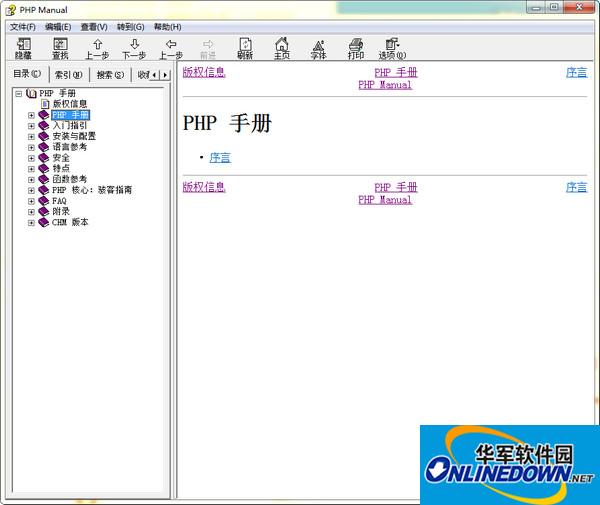The width and height of the screenshot is (600, 505).
Task: Open footer PHP 手册 link under the list
Action: point(396,187)
